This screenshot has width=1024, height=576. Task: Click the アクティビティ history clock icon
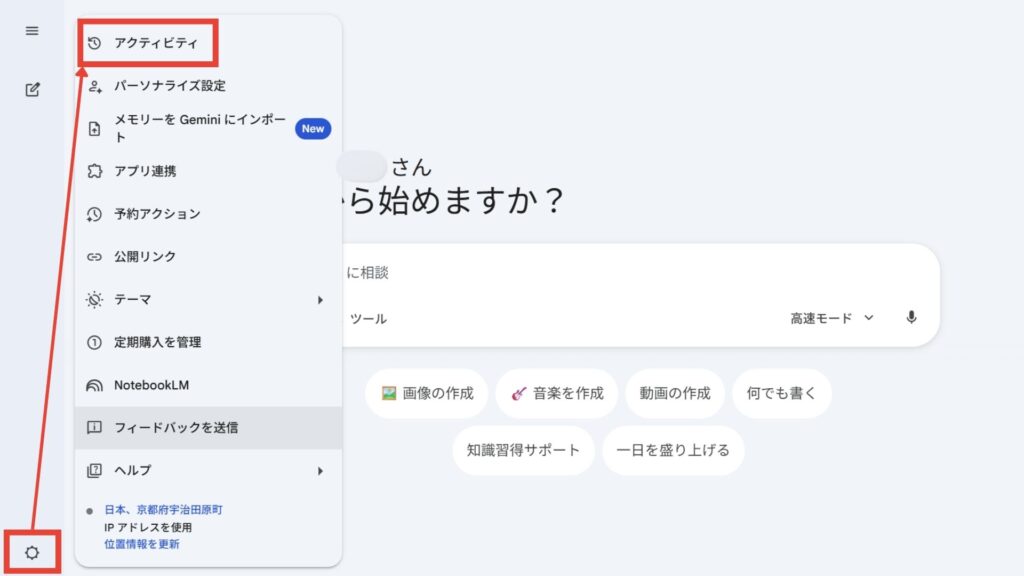95,44
